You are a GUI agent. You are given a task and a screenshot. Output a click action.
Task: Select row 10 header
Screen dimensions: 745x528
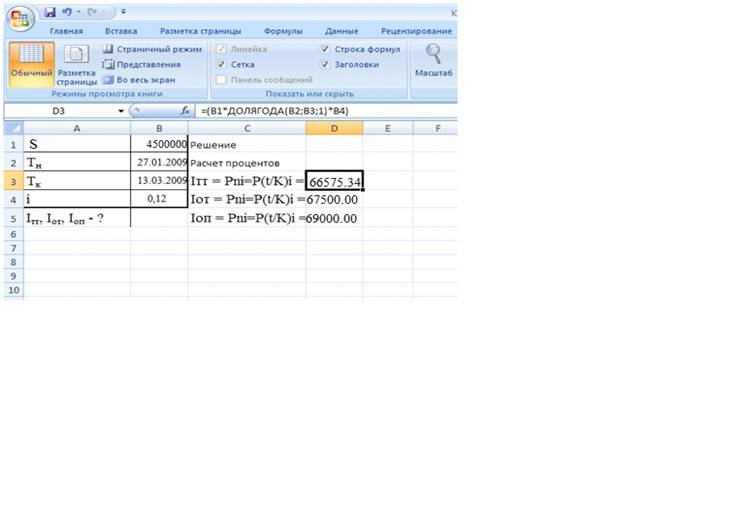point(13,290)
